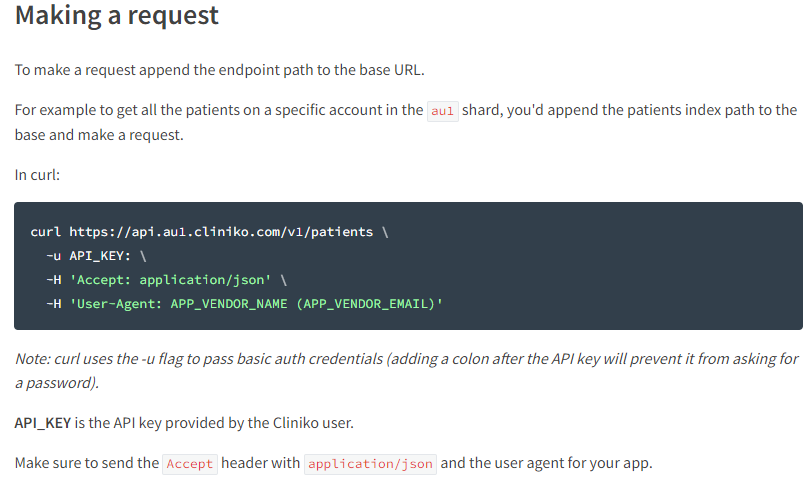
Task: Click the inline 'application/json' code tag
Action: (x=370, y=464)
